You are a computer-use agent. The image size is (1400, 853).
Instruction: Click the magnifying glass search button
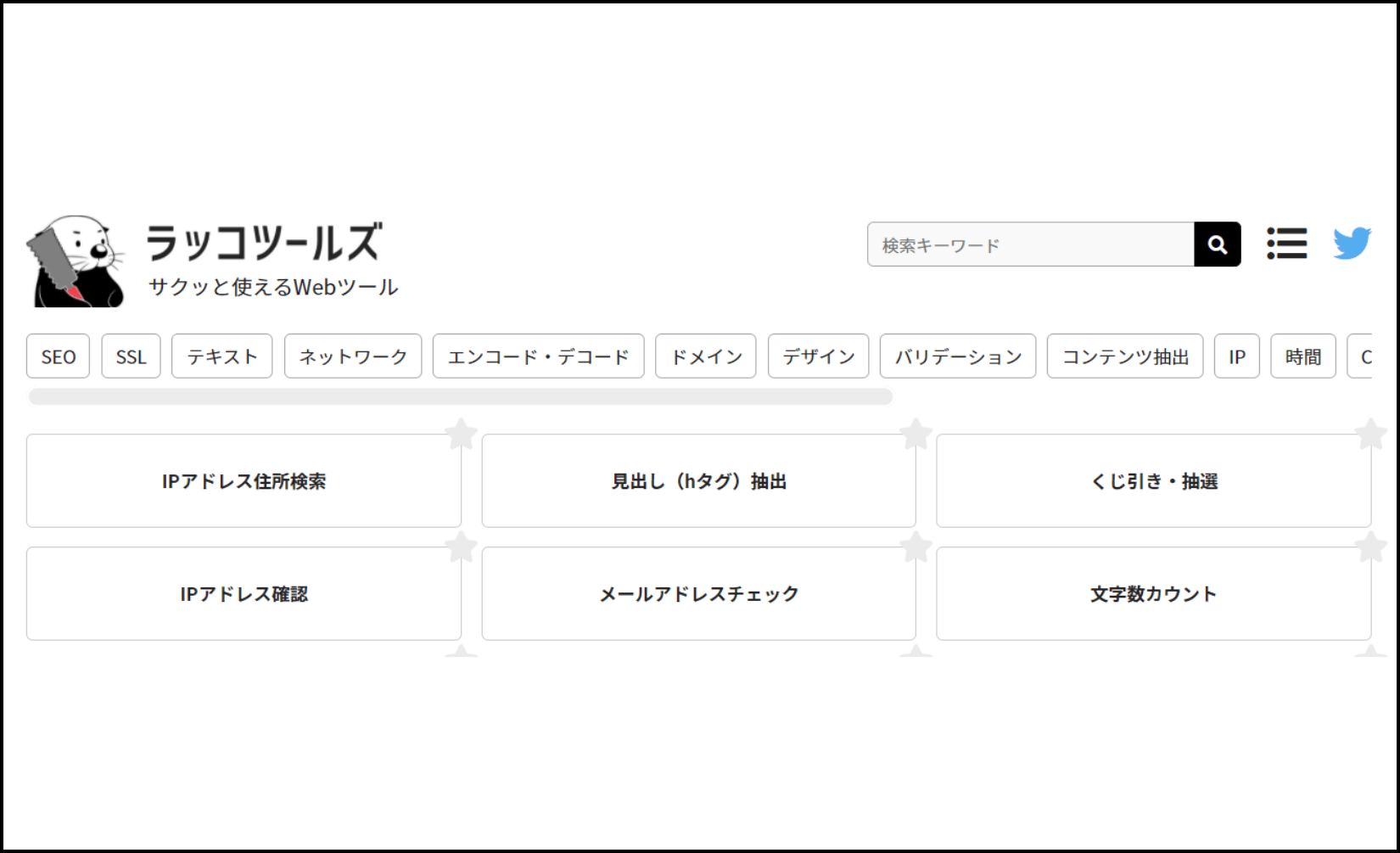click(1218, 244)
